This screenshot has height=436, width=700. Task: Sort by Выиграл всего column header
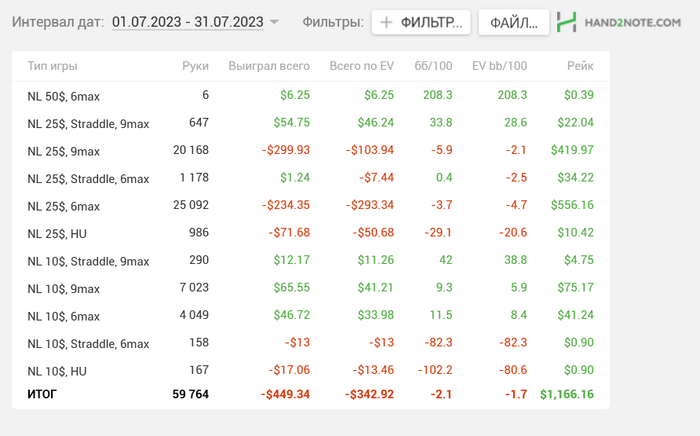tap(269, 66)
